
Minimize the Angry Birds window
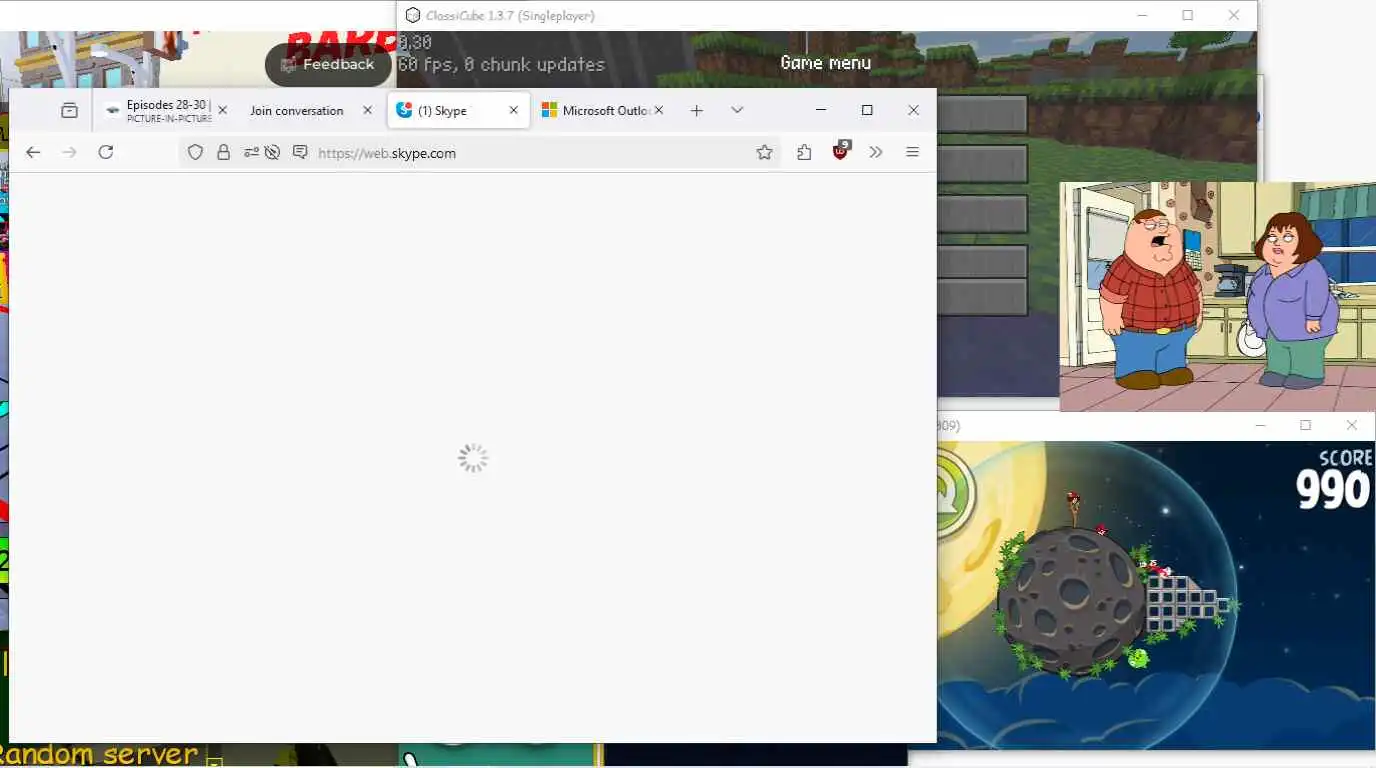1260,425
